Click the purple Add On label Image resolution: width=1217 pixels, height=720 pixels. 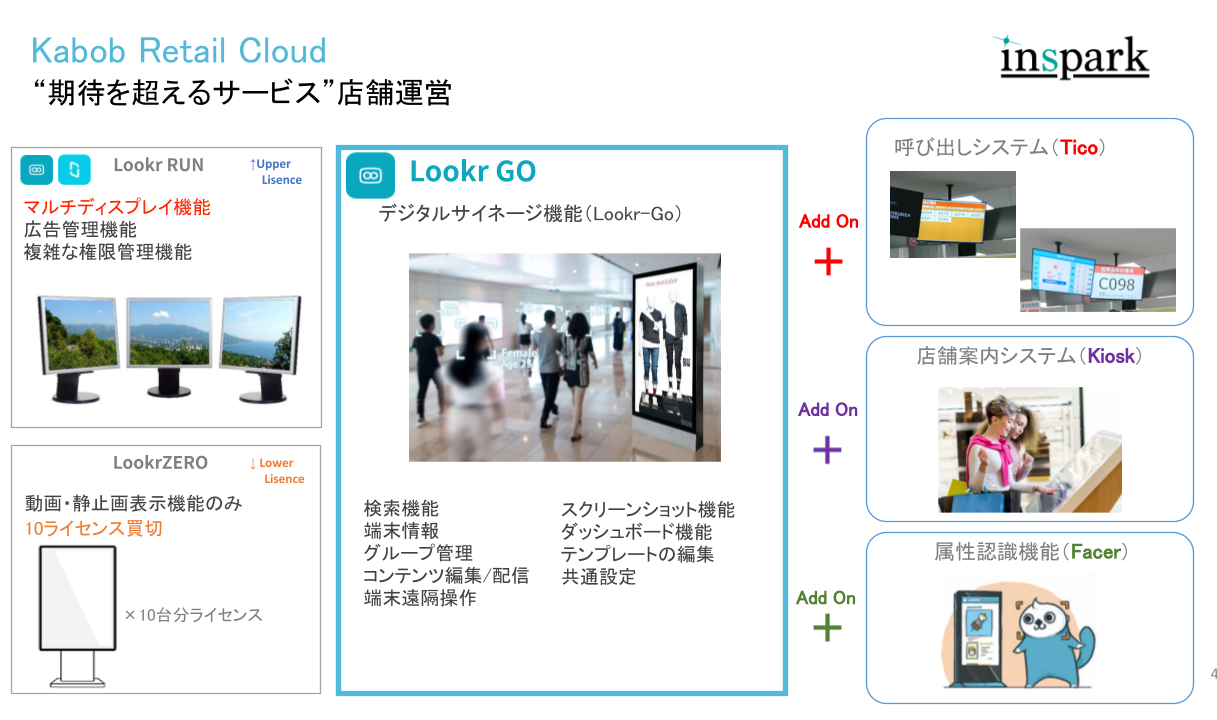point(828,410)
